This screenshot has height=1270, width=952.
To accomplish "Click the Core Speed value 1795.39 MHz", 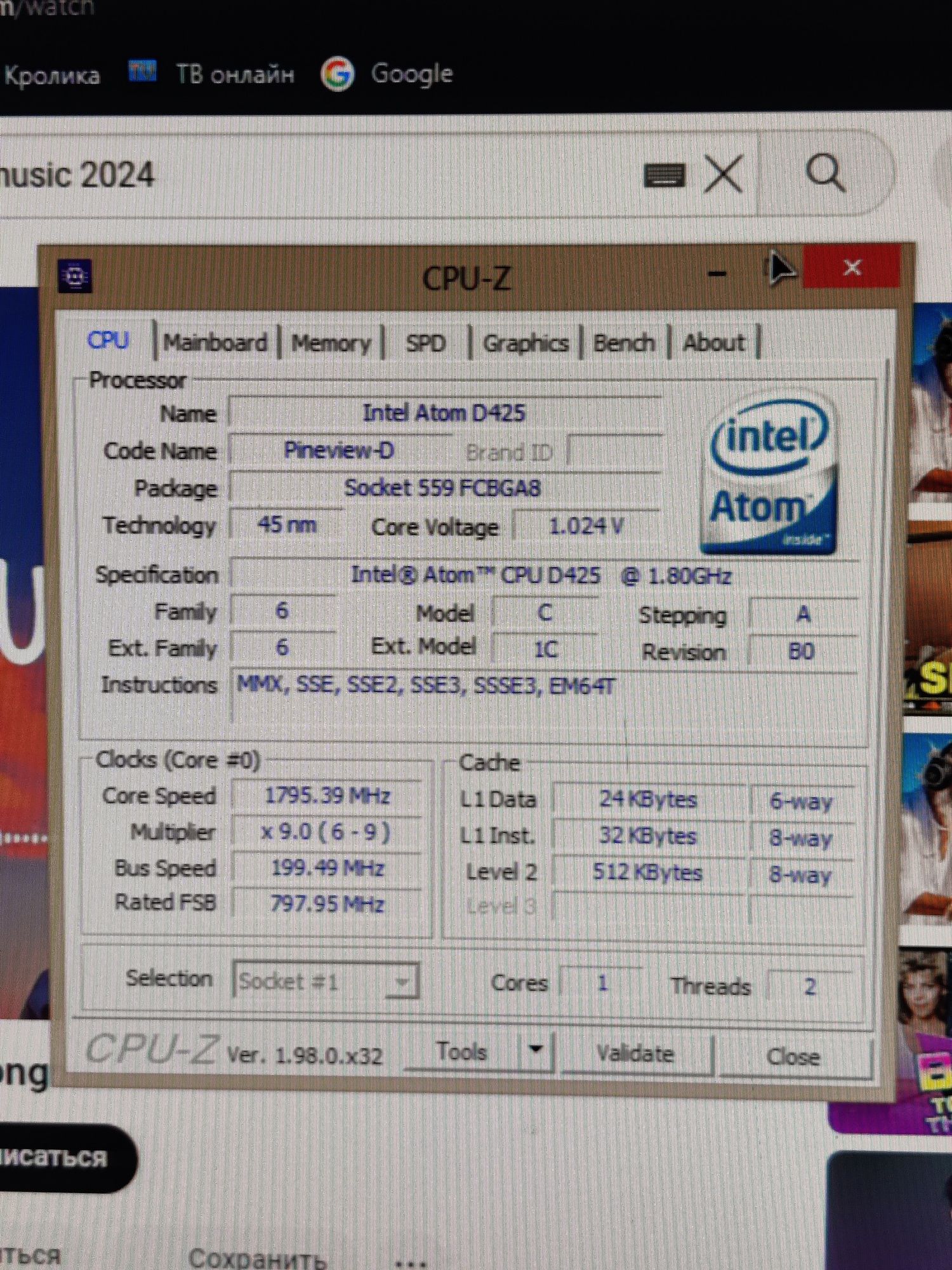I will (327, 796).
